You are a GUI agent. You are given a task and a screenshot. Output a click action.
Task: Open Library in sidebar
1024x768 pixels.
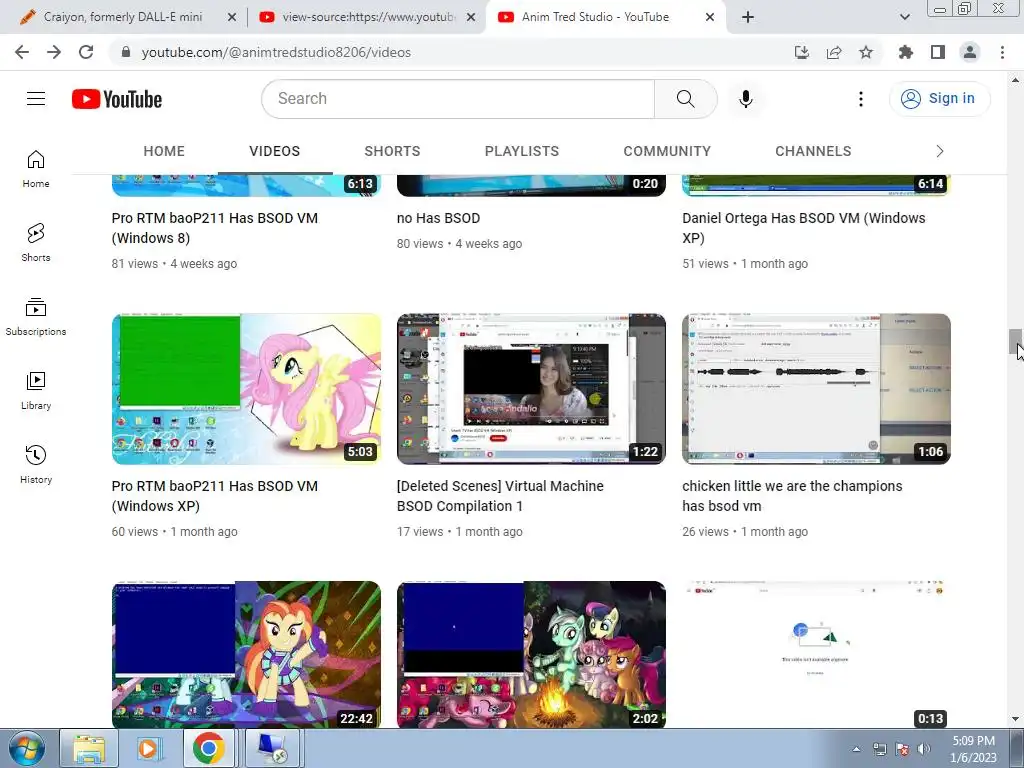pyautogui.click(x=36, y=391)
